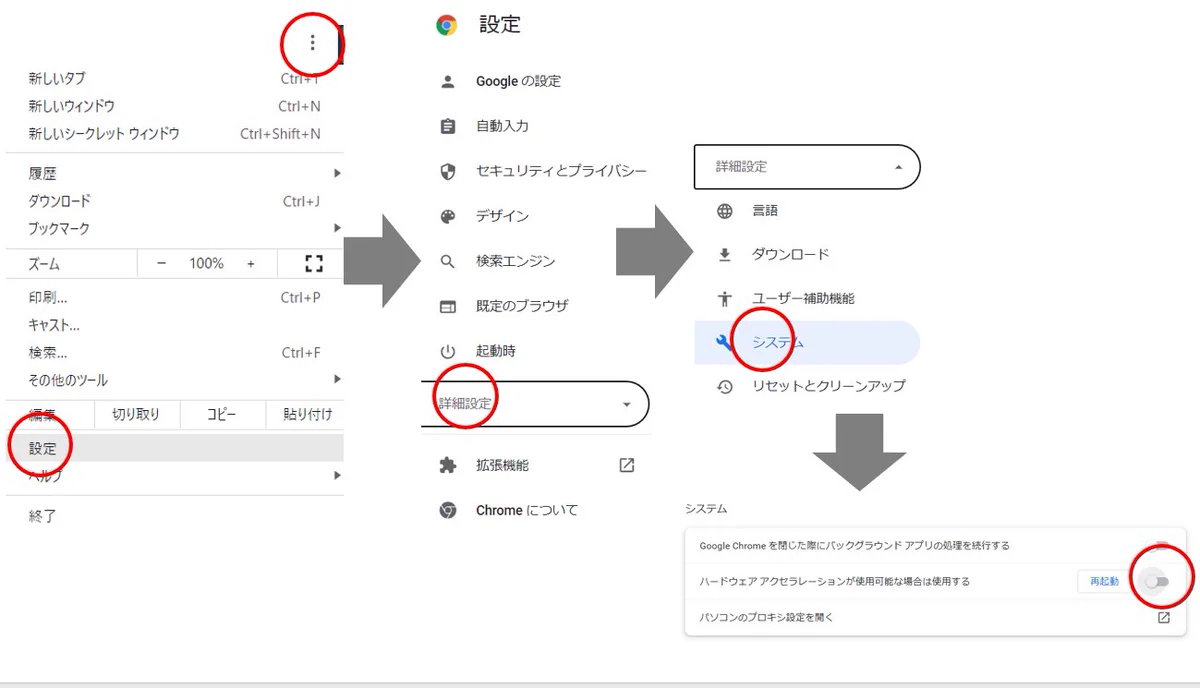Click zoom plus button

251,264
